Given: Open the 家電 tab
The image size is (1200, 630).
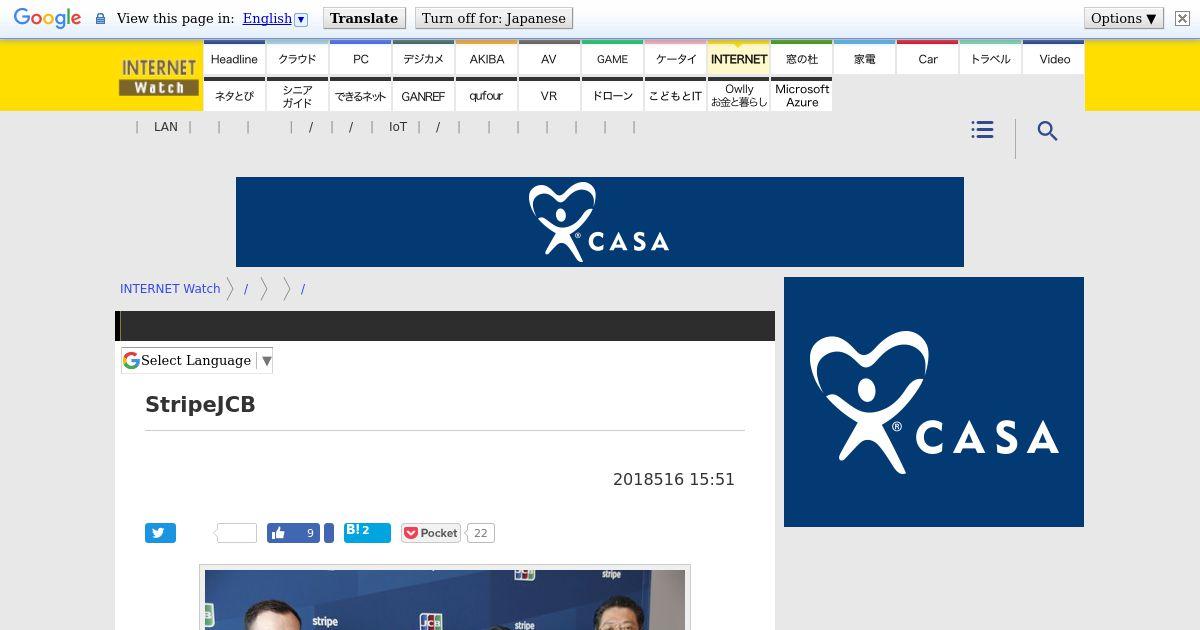Looking at the screenshot, I should [x=865, y=58].
